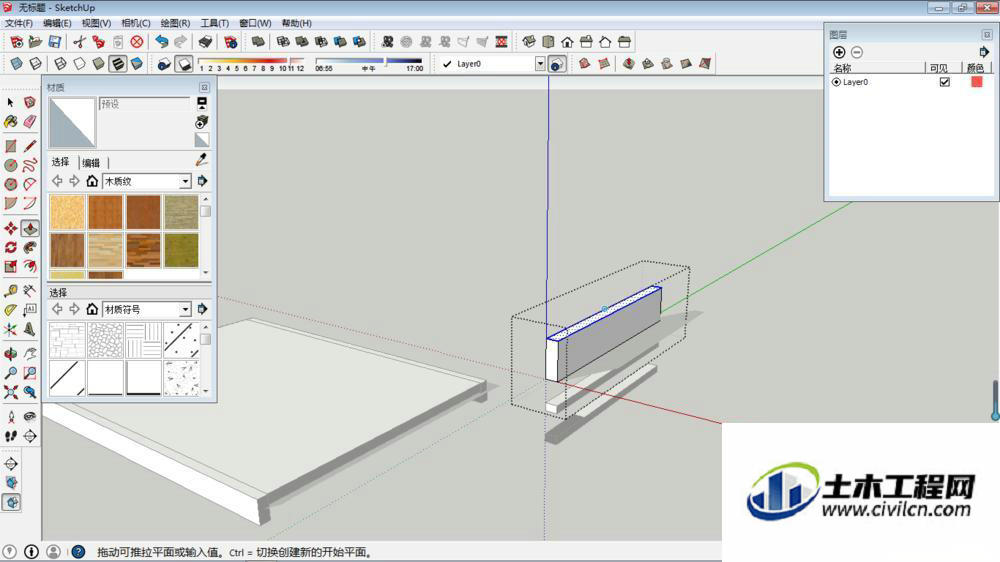1000x562 pixels.
Task: Toggle shaded with textures style
Action: [x=118, y=64]
